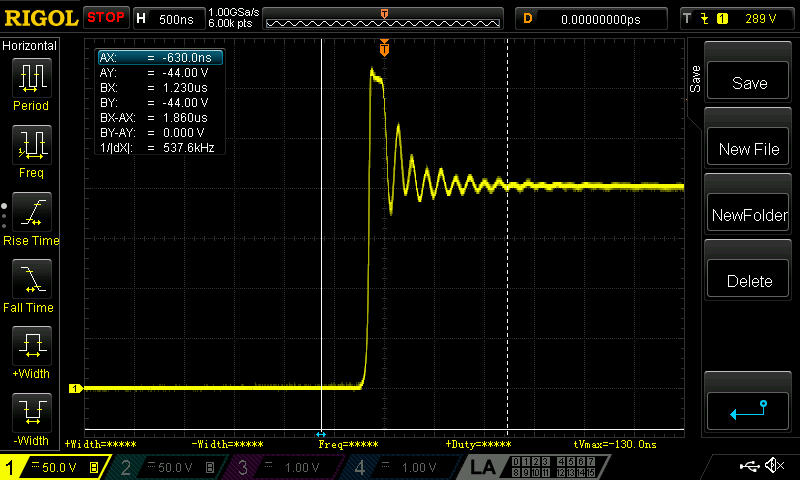Toggle the muted speaker sound icon
Image resolution: width=800 pixels, height=480 pixels.
(774, 466)
